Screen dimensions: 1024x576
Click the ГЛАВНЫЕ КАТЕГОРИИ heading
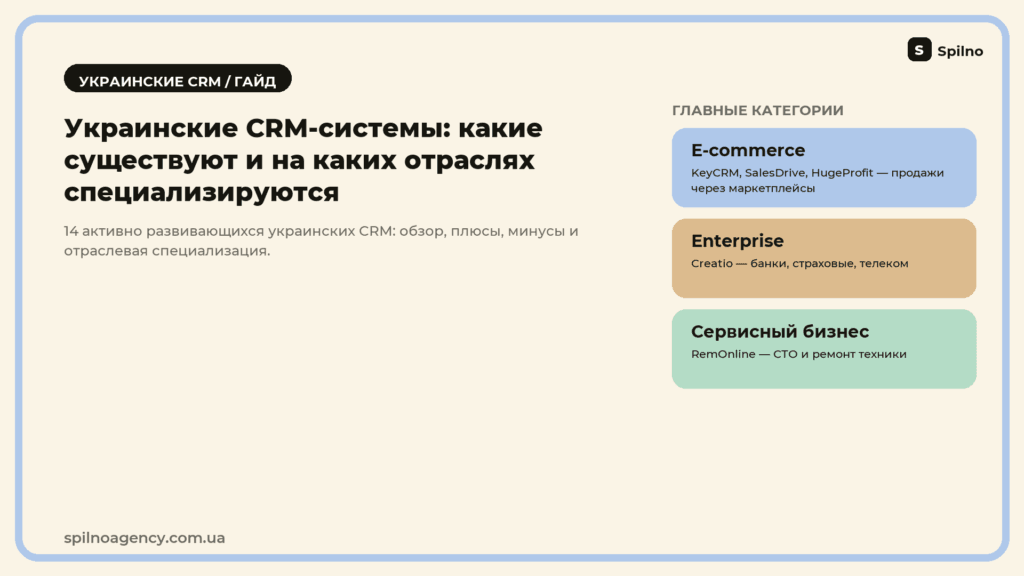758,110
